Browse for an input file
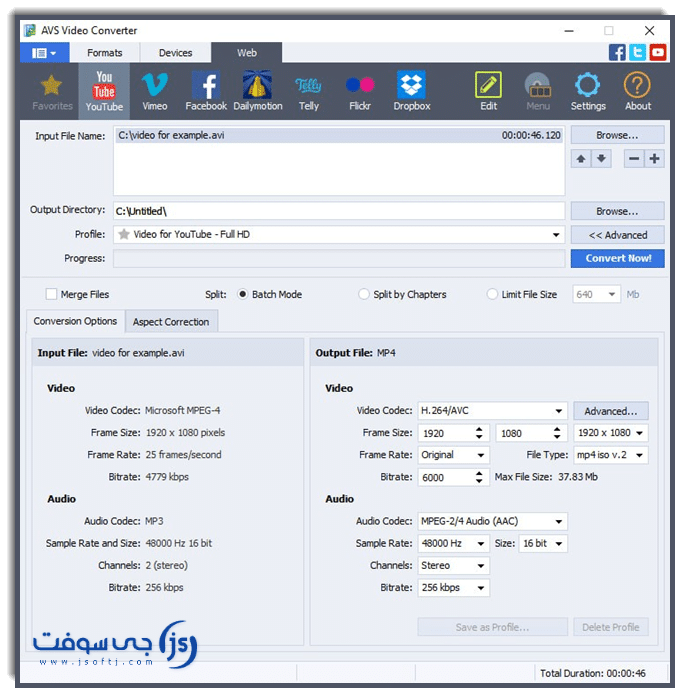Screen dimensions: 675x688 pos(617,135)
